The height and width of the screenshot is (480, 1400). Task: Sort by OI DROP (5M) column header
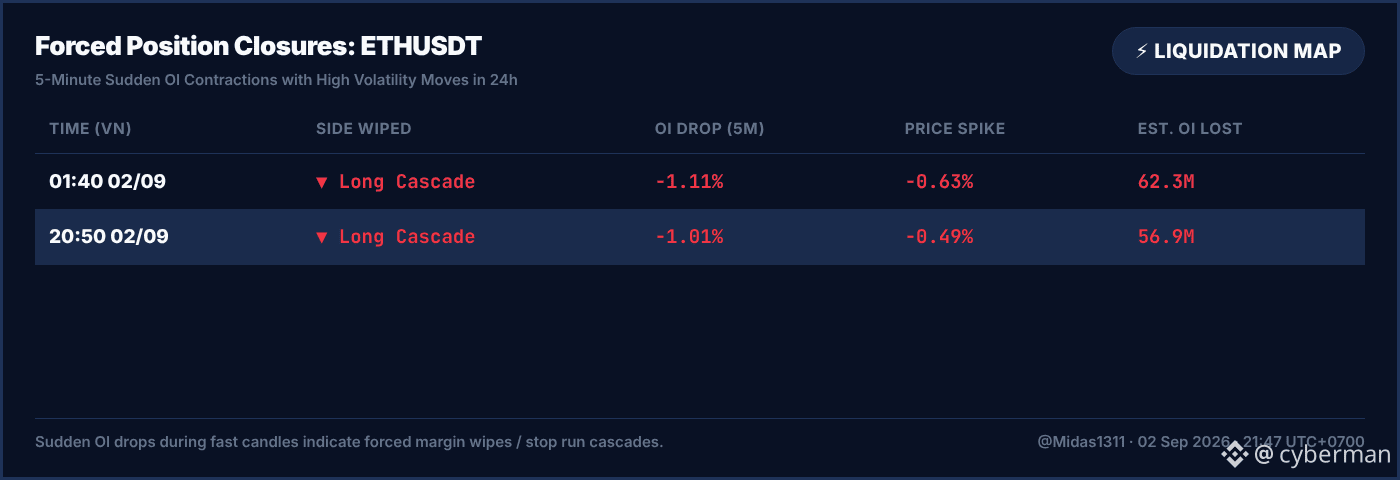(710, 129)
